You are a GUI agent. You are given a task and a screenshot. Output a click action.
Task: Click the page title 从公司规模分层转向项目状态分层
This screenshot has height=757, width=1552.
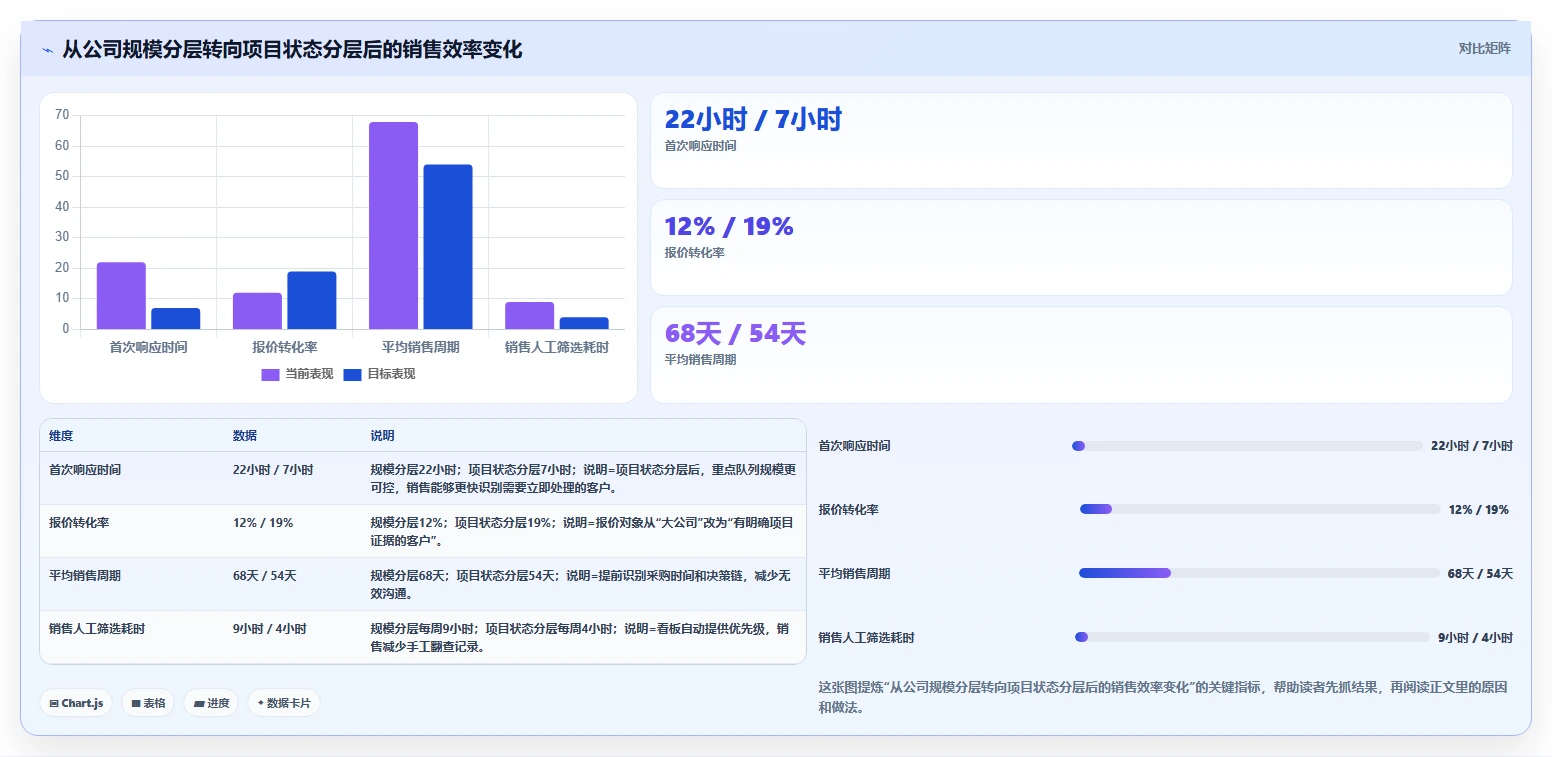[x=292, y=49]
